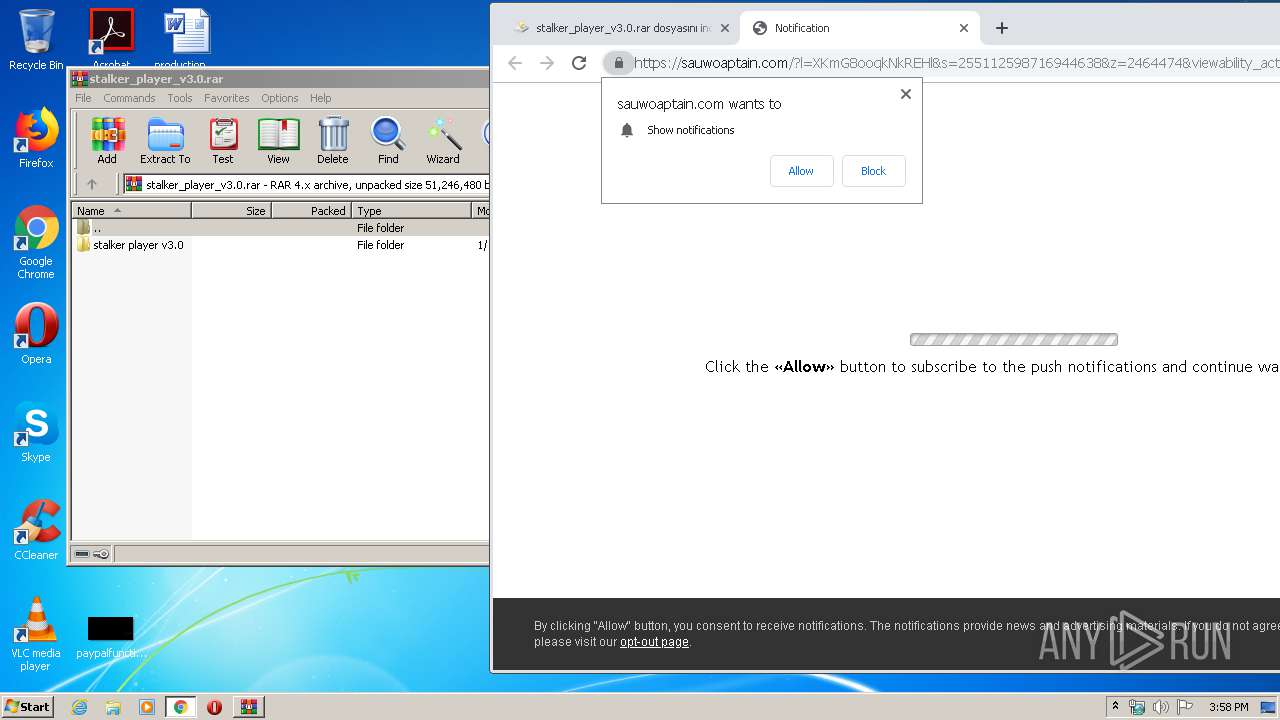This screenshot has width=1280, height=720.
Task: Open Windows Explorer from taskbar
Action: tap(113, 707)
